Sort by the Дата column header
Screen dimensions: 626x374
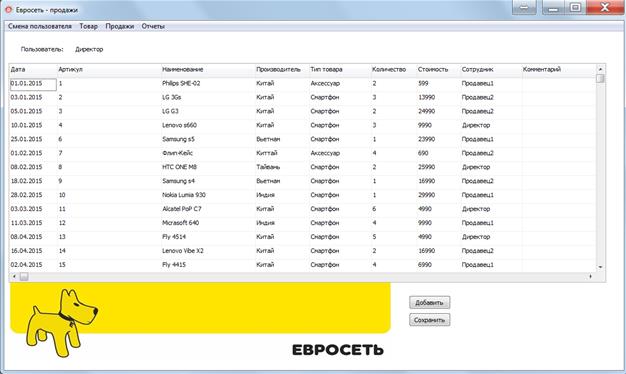(33, 69)
